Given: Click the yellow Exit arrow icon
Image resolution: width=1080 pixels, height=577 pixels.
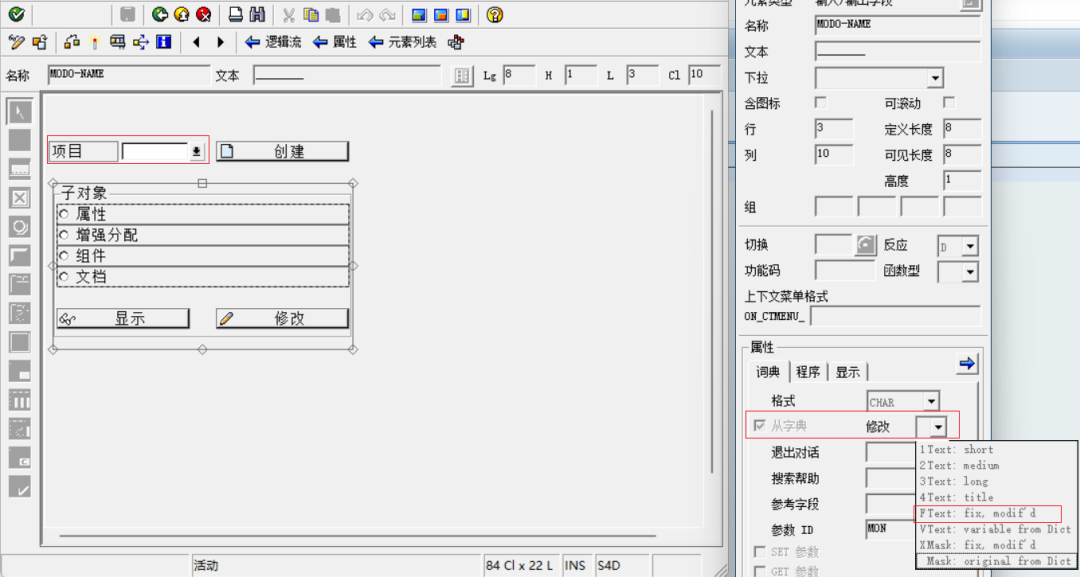Looking at the screenshot, I should 182,14.
